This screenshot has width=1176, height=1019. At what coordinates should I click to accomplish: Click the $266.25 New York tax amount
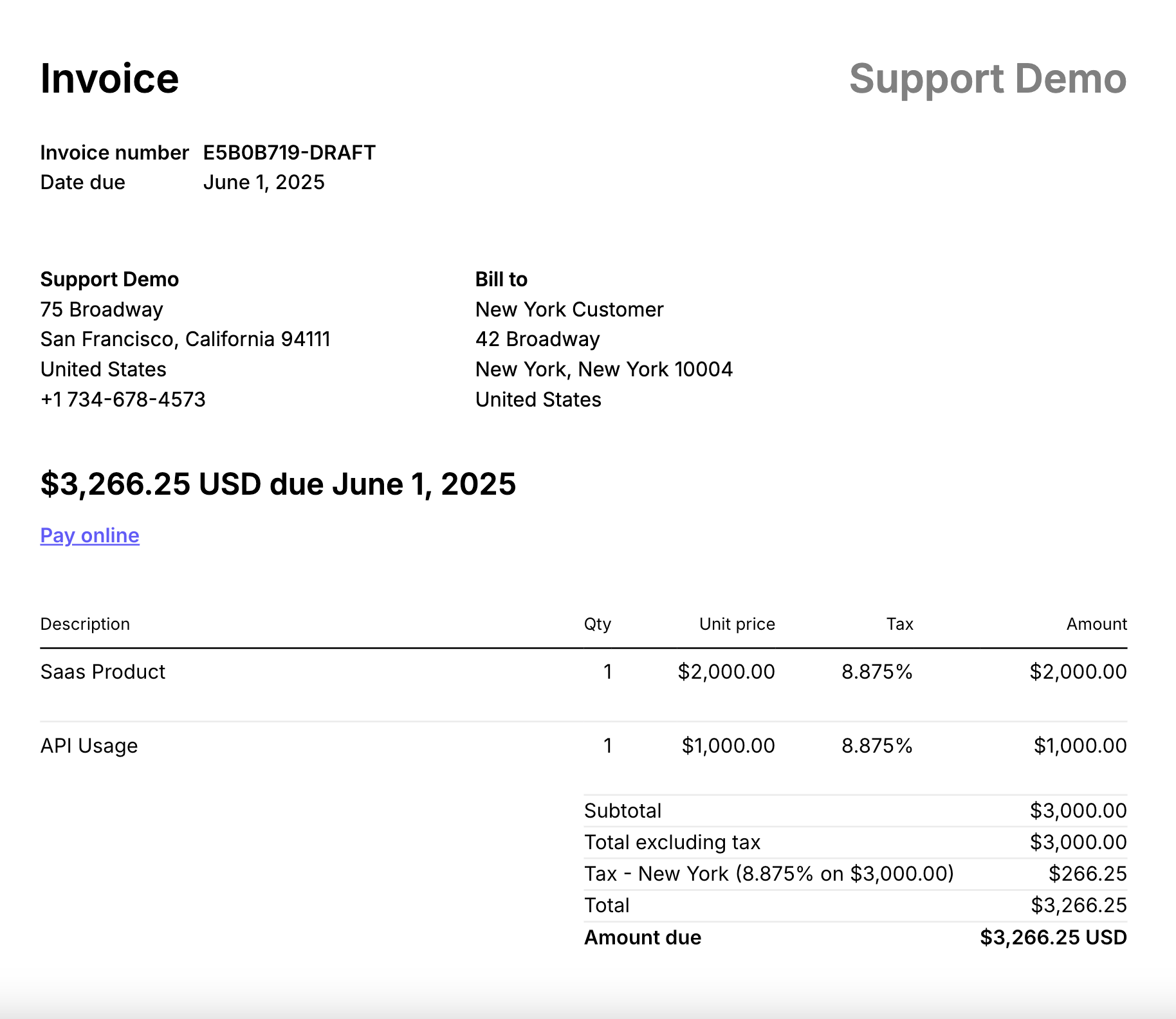tap(1087, 874)
